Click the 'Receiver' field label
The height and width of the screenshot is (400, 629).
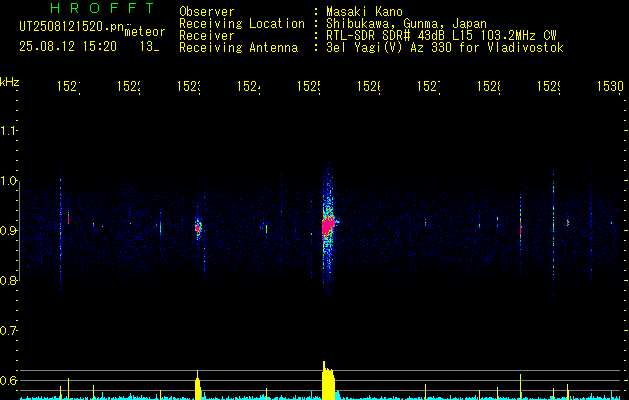coord(207,36)
